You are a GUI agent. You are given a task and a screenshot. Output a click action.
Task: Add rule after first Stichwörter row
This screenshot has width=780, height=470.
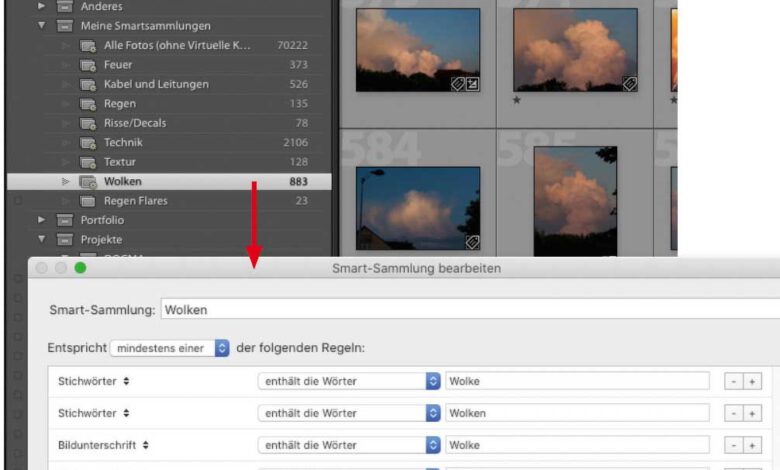pyautogui.click(x=752, y=381)
